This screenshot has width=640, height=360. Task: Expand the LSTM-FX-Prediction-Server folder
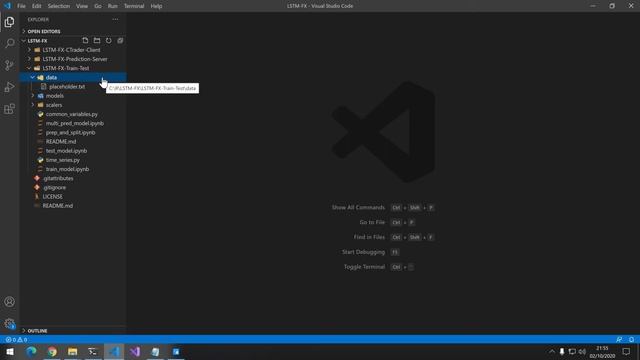tap(73, 59)
